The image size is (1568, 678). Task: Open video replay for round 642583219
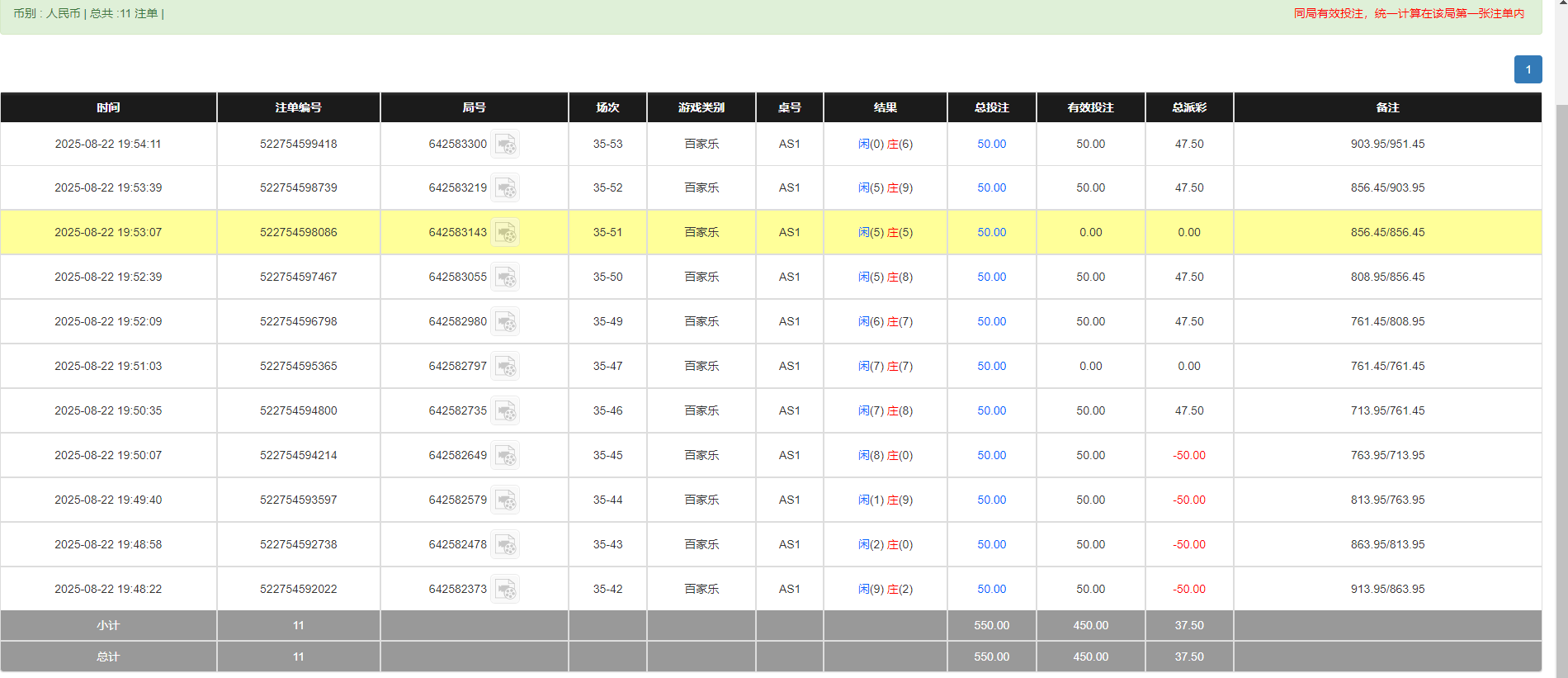[x=505, y=188]
